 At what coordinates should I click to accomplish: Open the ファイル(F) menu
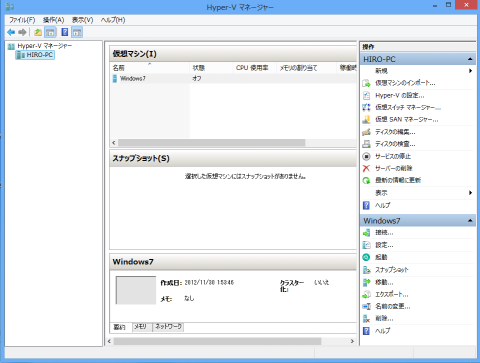pyautogui.click(x=22, y=20)
